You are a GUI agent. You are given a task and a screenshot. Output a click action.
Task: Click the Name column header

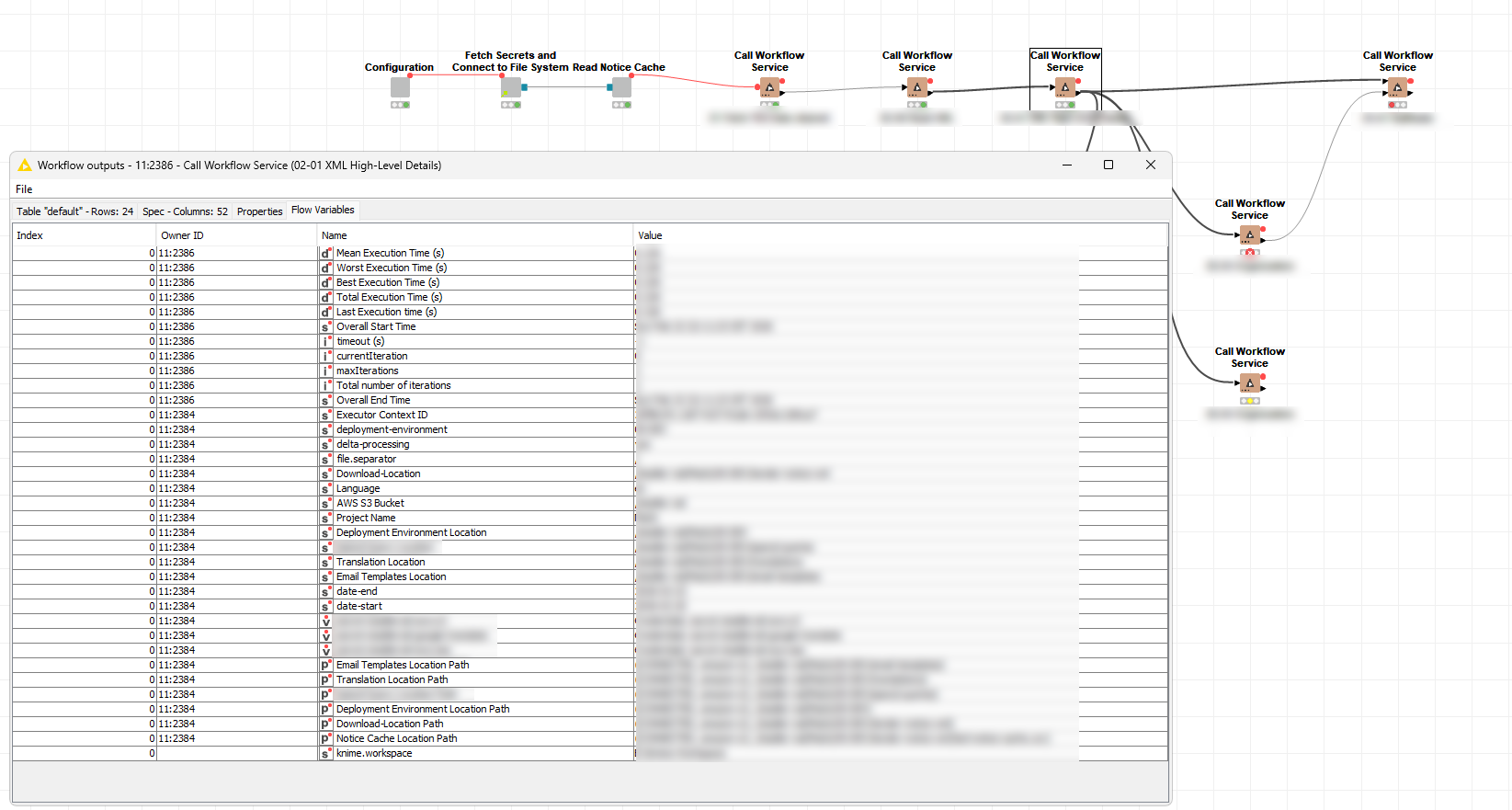[335, 235]
